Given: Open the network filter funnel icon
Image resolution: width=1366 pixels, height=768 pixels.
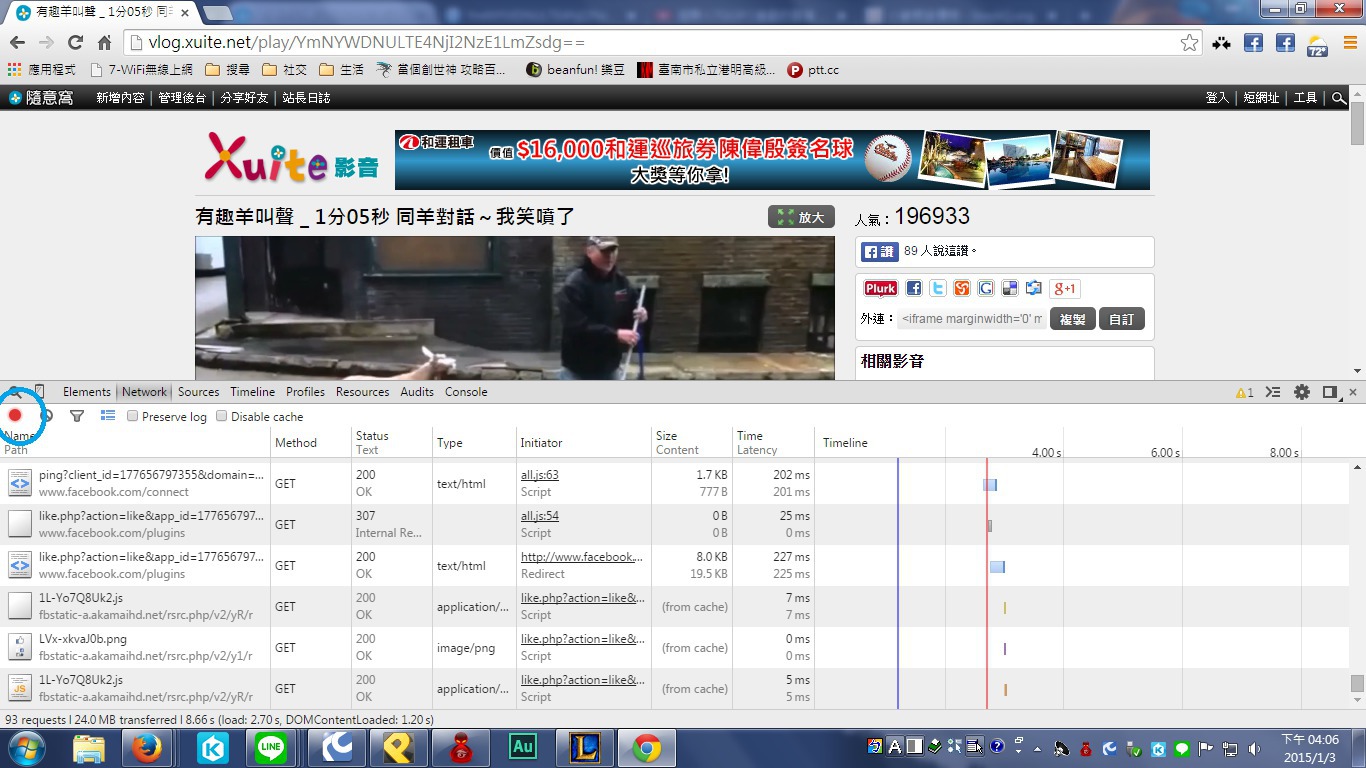Looking at the screenshot, I should click(77, 416).
